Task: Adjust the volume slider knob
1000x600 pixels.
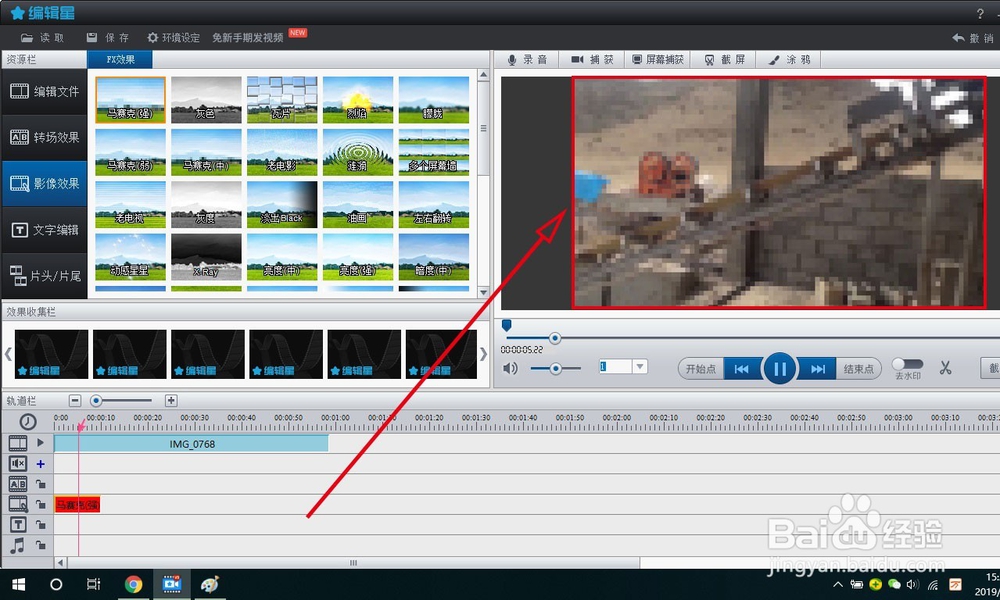Action: point(556,369)
